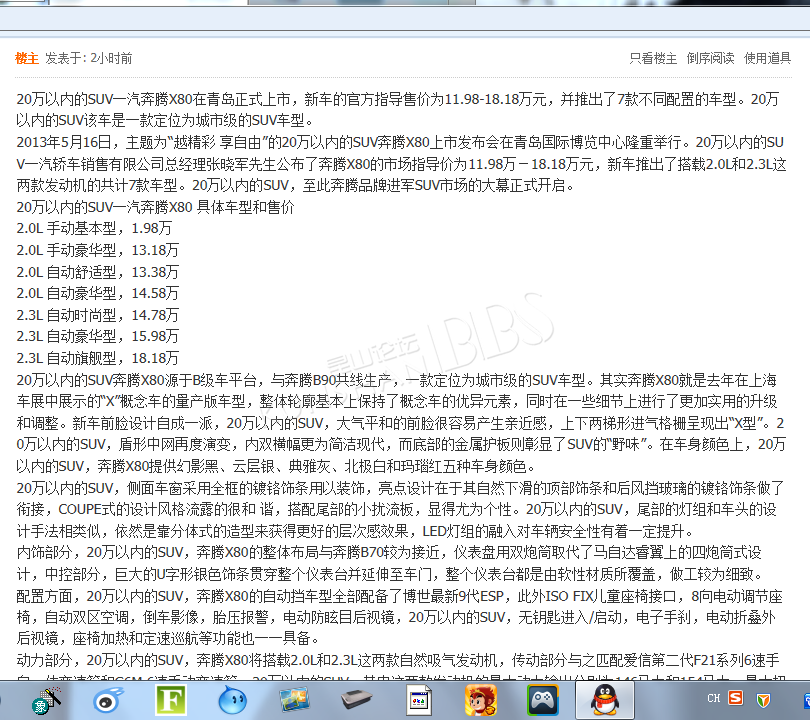
Task: Open the blue eye video app in taskbar
Action: [108, 700]
